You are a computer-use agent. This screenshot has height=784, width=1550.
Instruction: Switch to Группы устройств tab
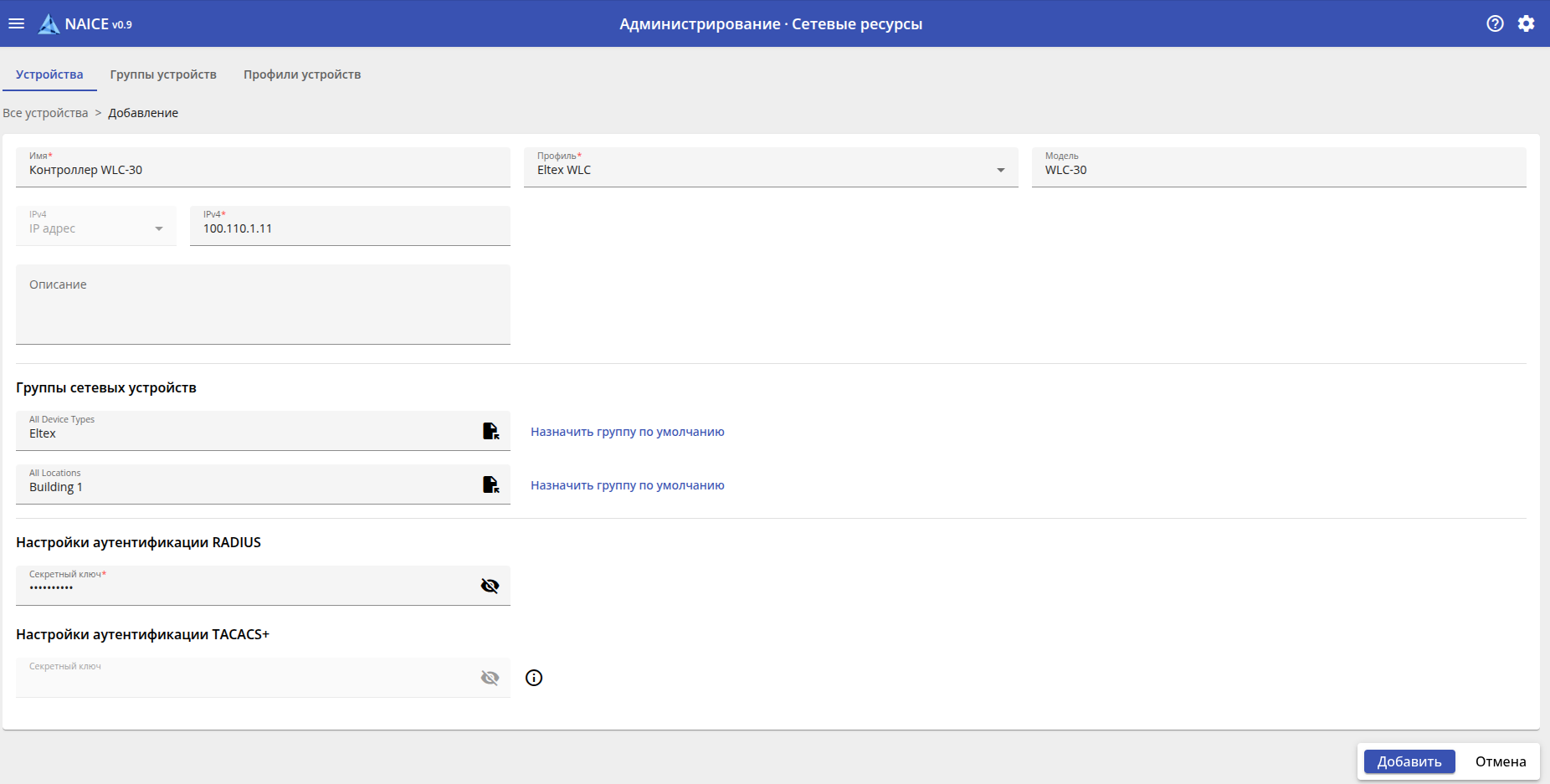pos(163,74)
